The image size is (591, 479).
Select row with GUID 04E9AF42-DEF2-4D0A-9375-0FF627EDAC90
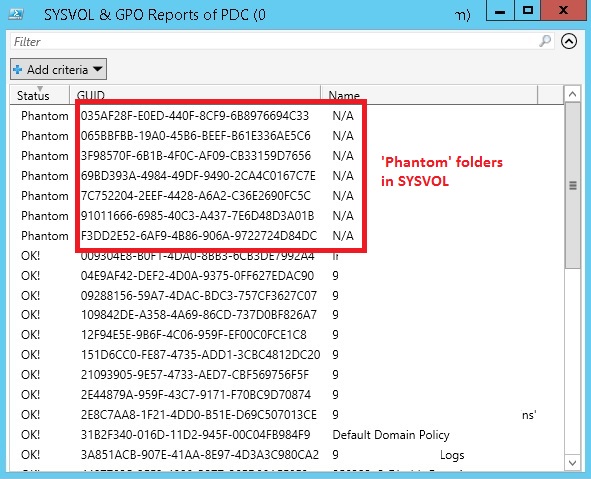pyautogui.click(x=286, y=275)
